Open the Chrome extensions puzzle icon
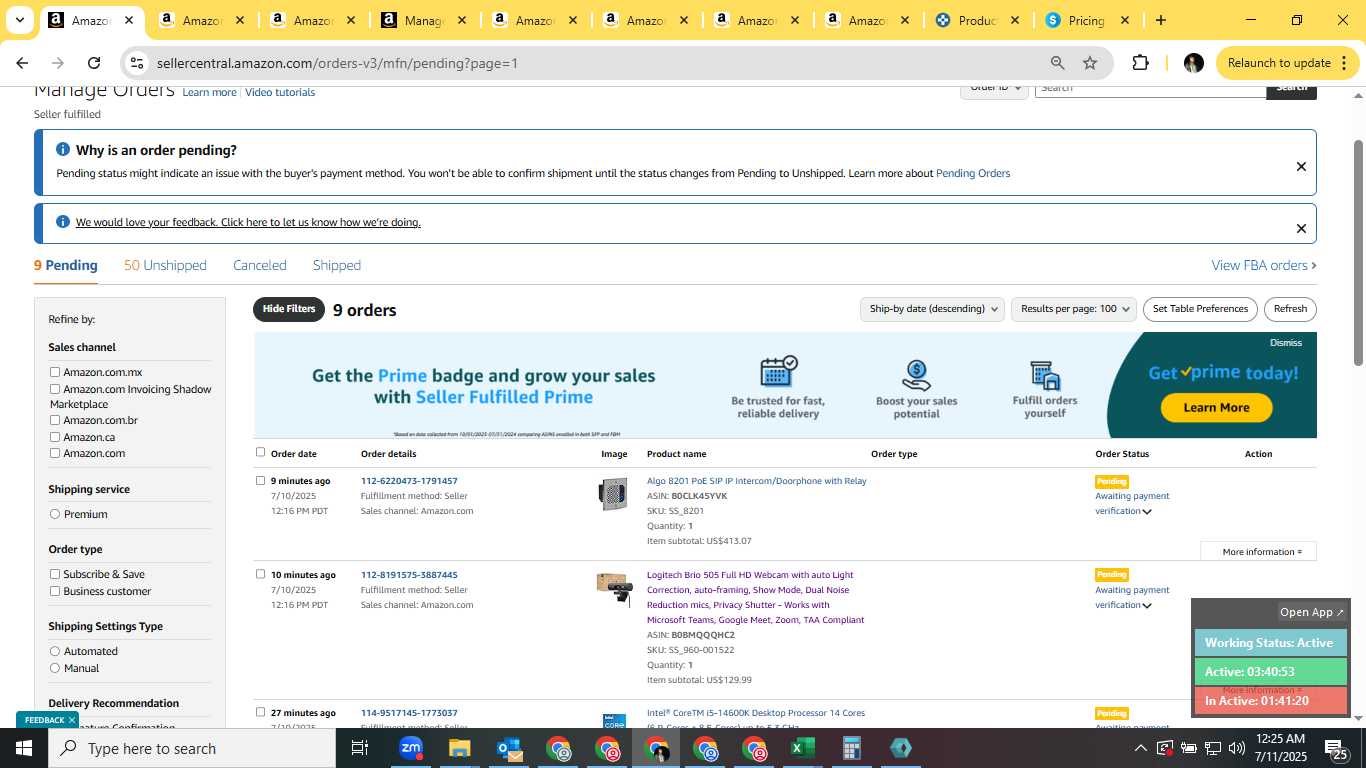 click(x=1140, y=63)
